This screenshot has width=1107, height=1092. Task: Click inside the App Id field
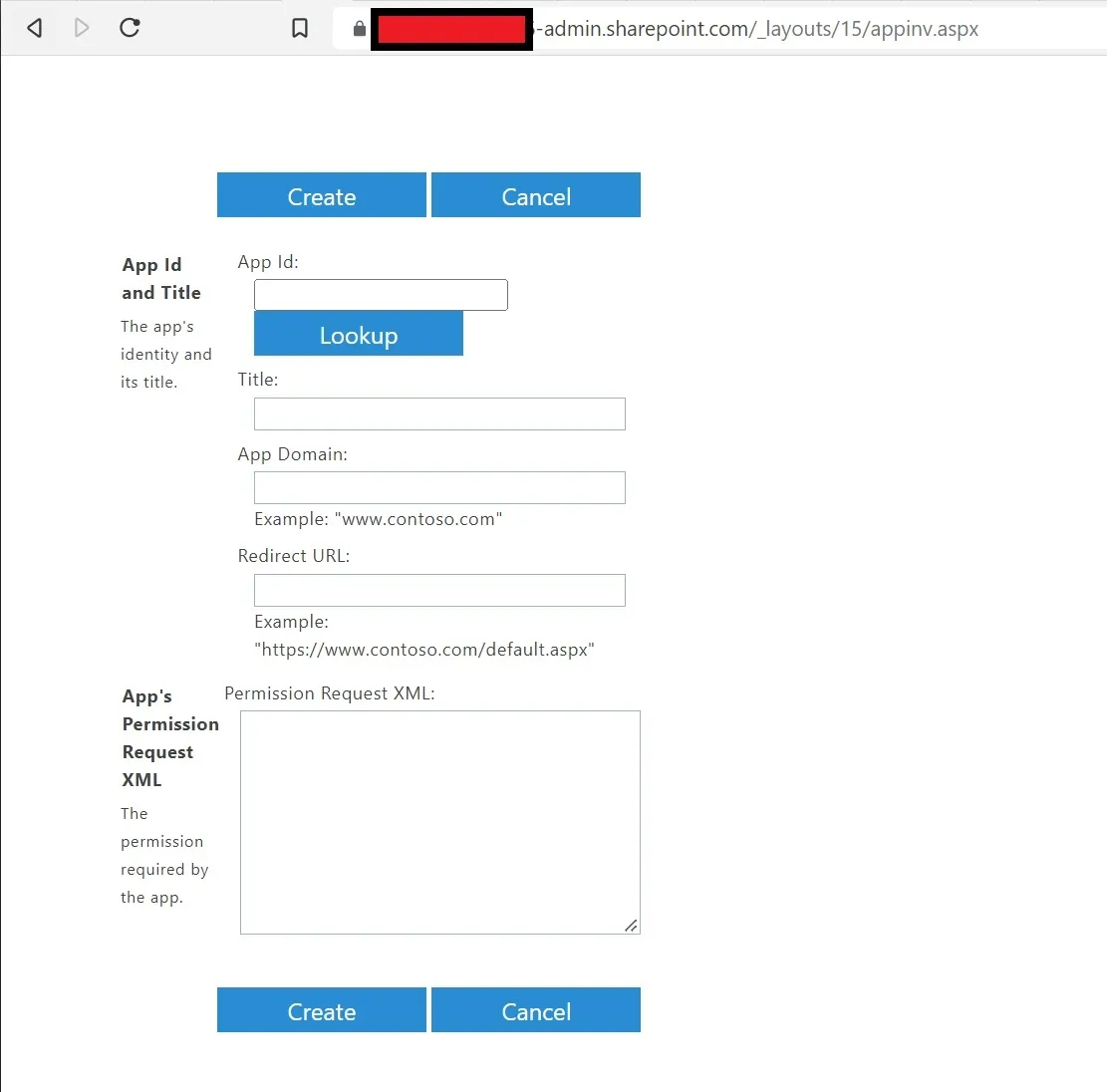tap(381, 295)
